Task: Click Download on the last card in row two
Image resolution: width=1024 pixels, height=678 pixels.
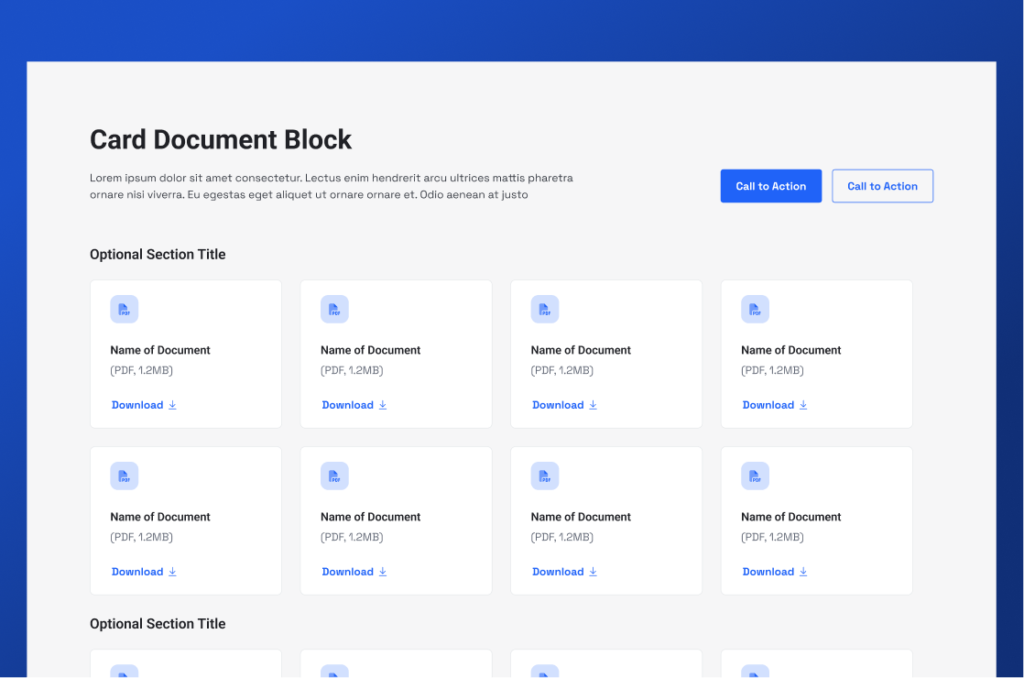Action: 768,571
